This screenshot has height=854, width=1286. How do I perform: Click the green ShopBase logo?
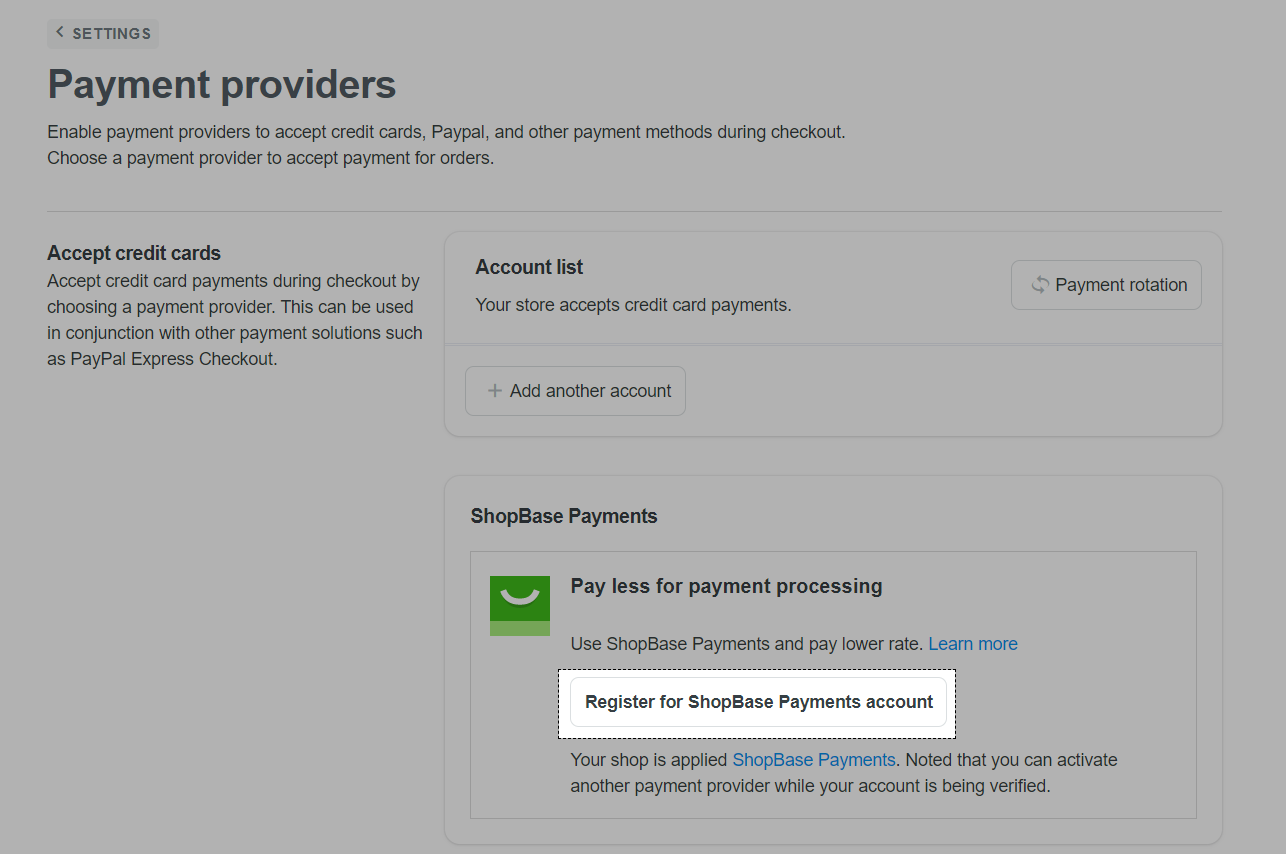(x=520, y=605)
